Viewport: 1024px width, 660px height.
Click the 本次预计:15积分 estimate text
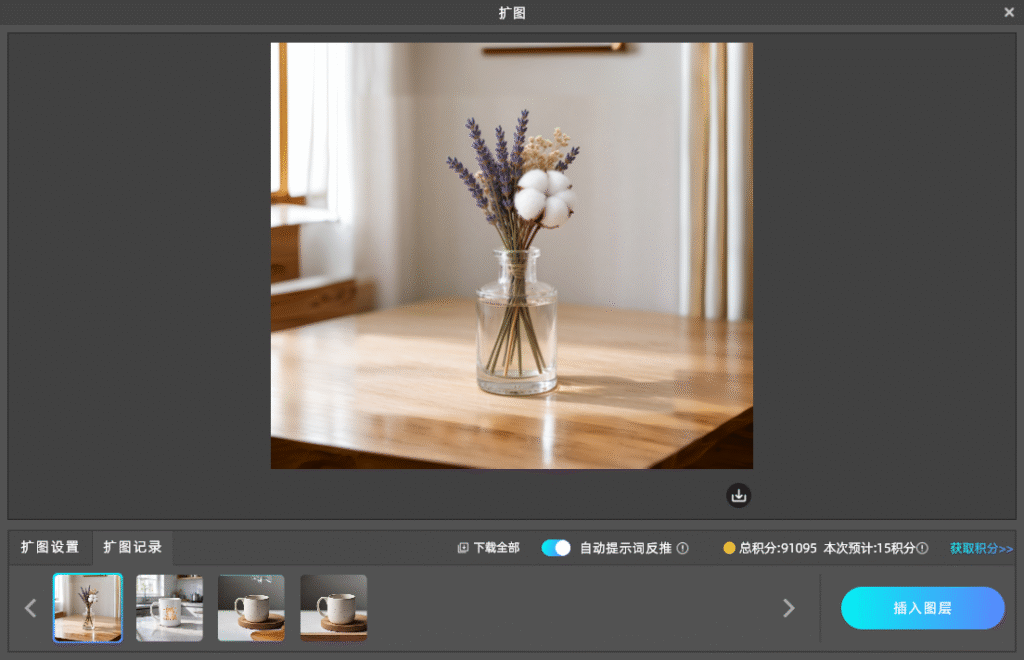(869, 548)
